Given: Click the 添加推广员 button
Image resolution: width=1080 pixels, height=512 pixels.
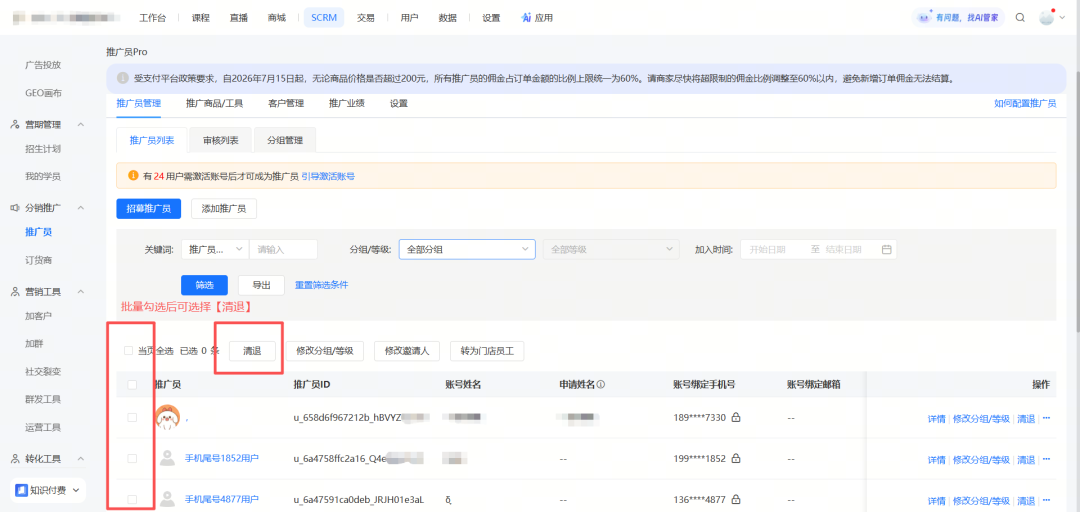Looking at the screenshot, I should tap(224, 209).
